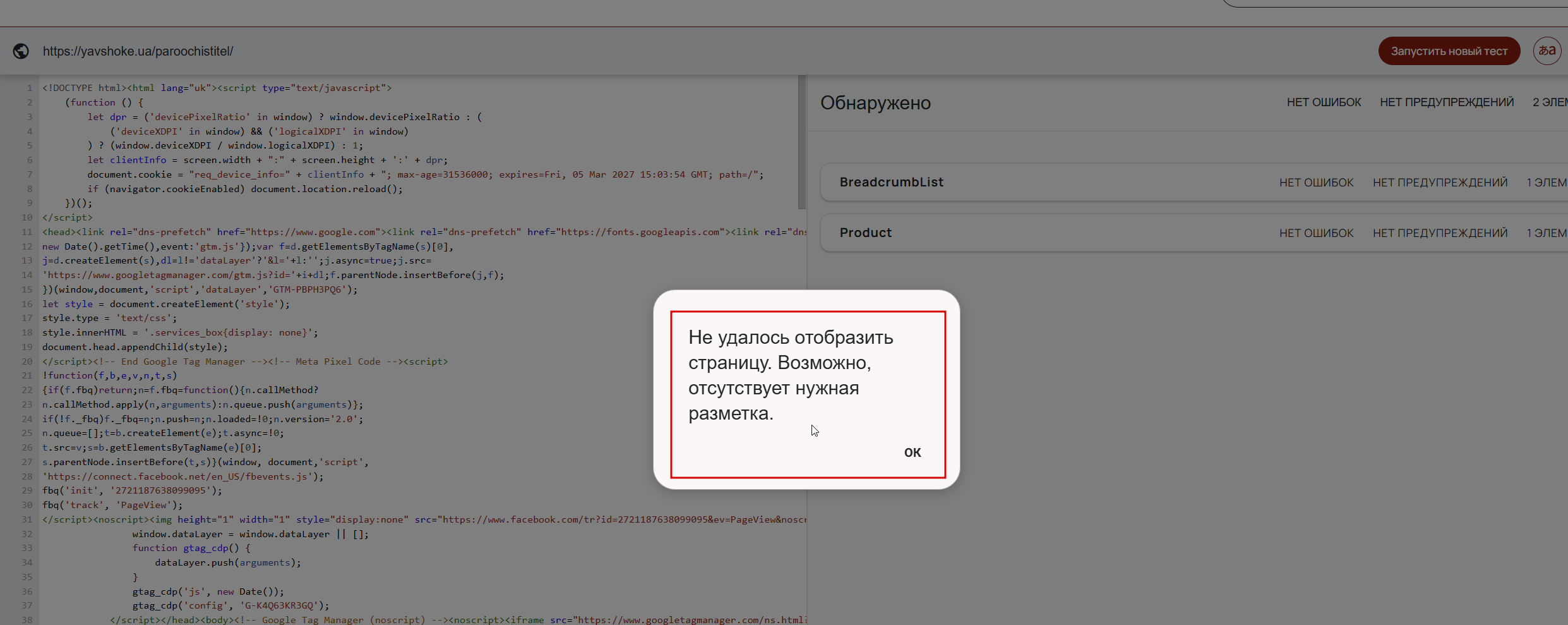Click НЕТ ОШИБОК in the Обнаружено header

pos(1324,102)
